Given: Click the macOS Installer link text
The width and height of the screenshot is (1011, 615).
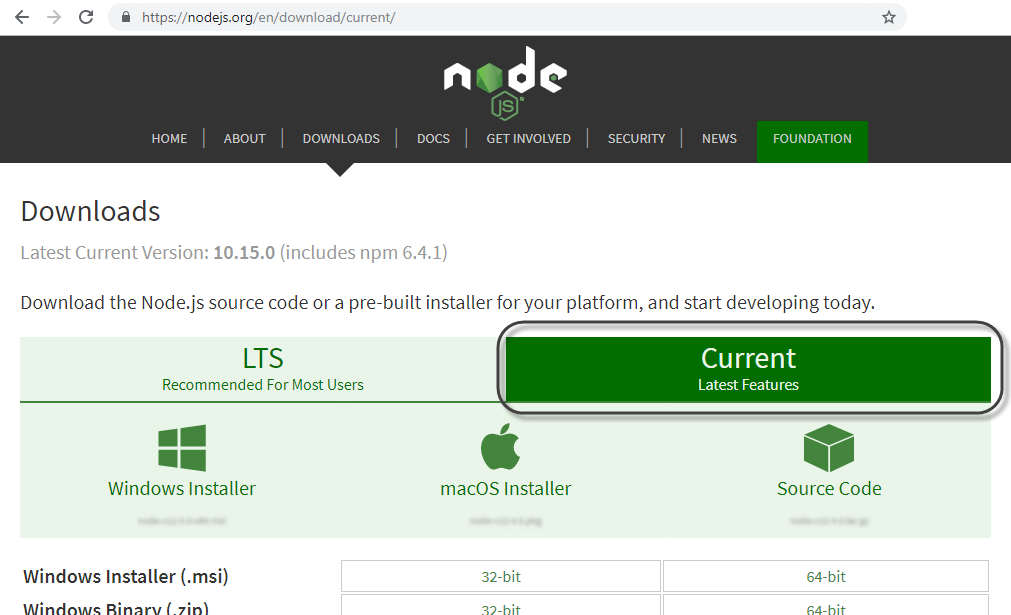Looking at the screenshot, I should (x=506, y=489).
